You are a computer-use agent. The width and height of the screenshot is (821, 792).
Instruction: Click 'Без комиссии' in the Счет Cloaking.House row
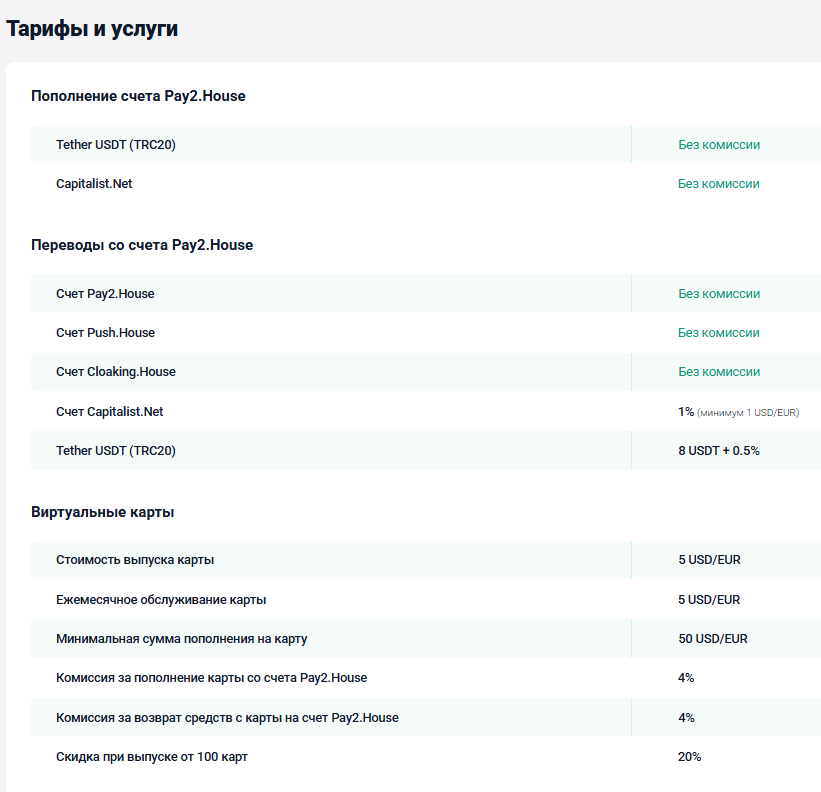pyautogui.click(x=719, y=372)
